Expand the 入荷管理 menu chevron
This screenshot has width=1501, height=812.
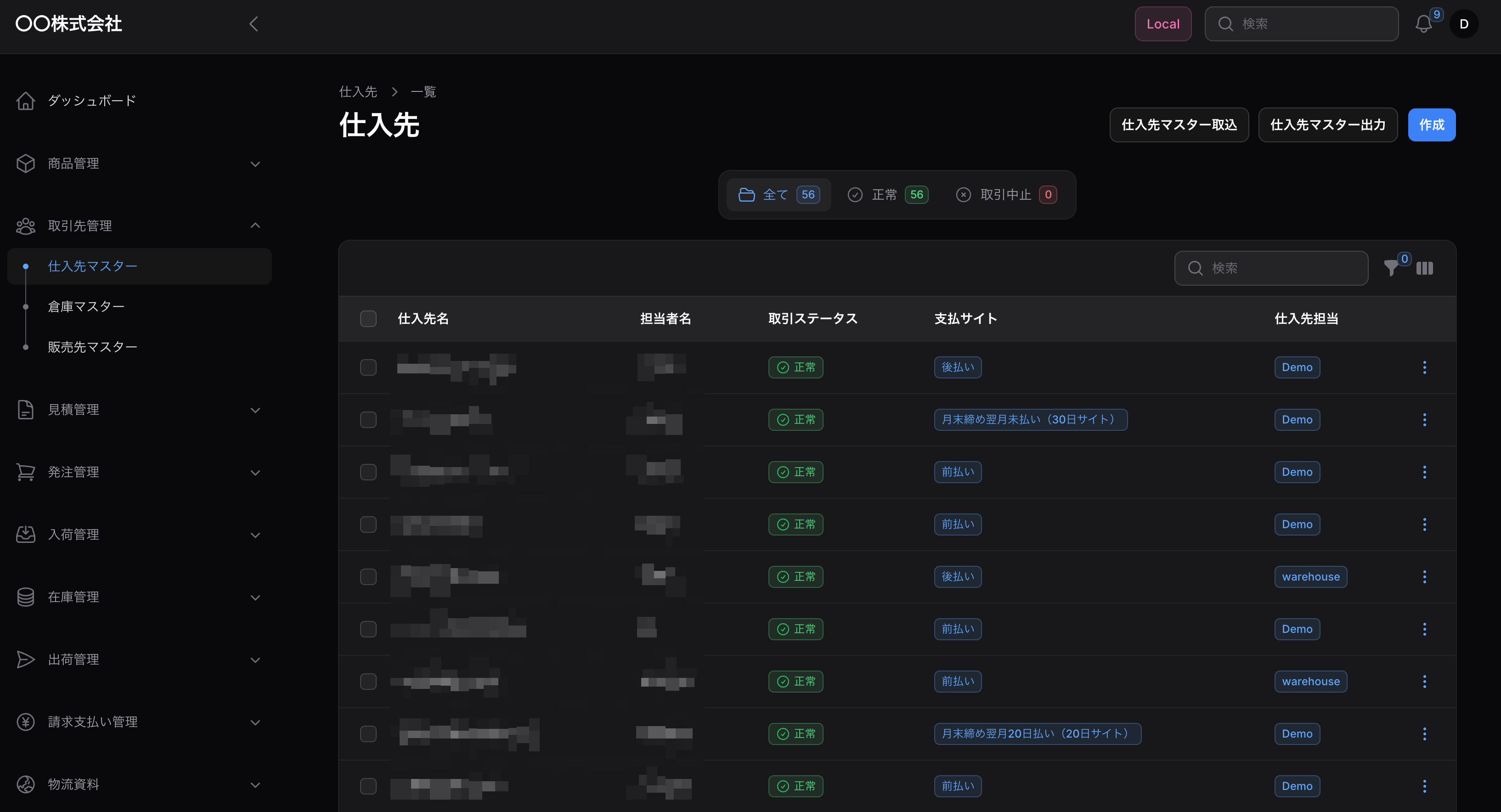[x=255, y=535]
